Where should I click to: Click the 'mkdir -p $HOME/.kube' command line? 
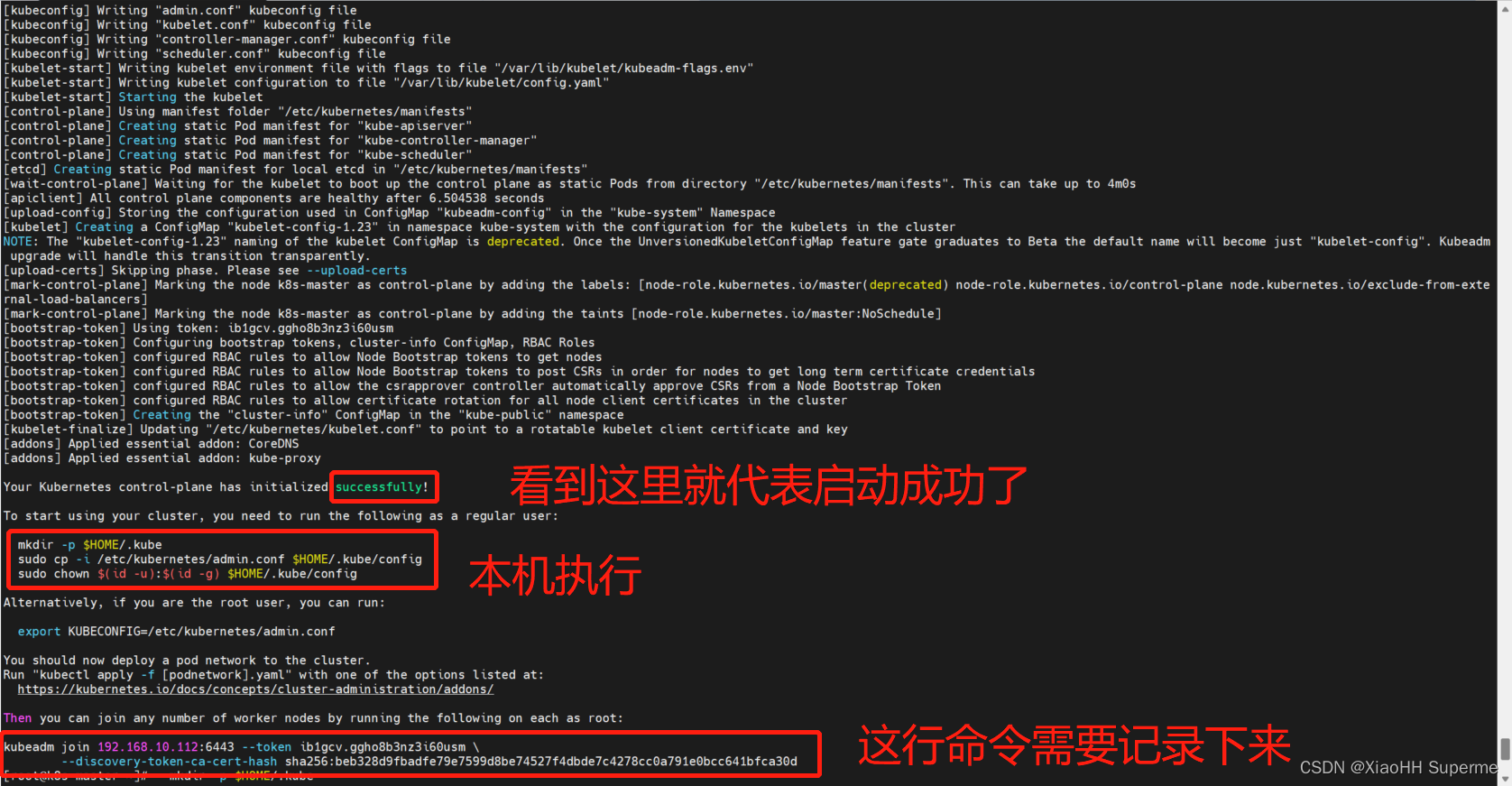(x=90, y=545)
